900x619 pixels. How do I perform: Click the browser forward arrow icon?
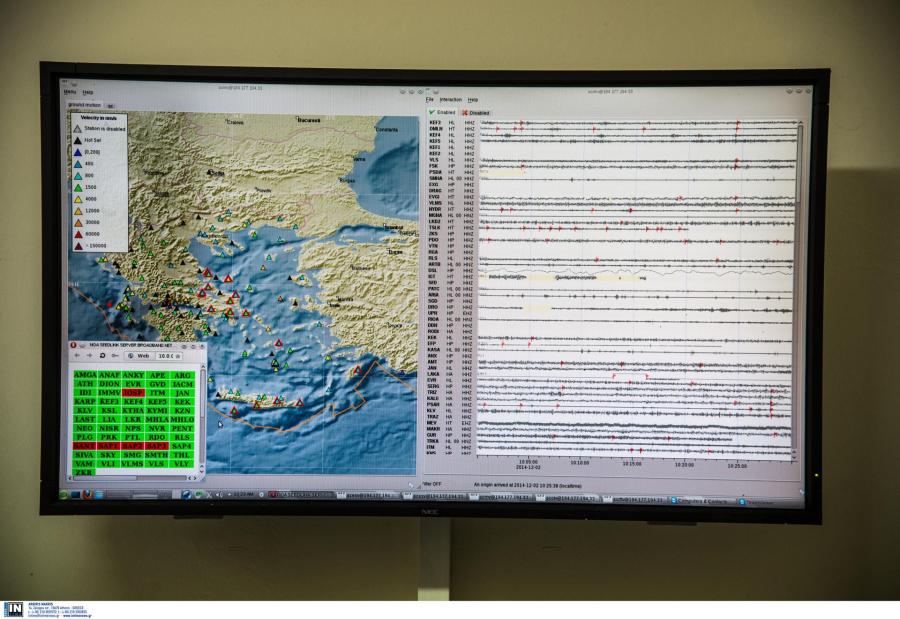(x=89, y=355)
